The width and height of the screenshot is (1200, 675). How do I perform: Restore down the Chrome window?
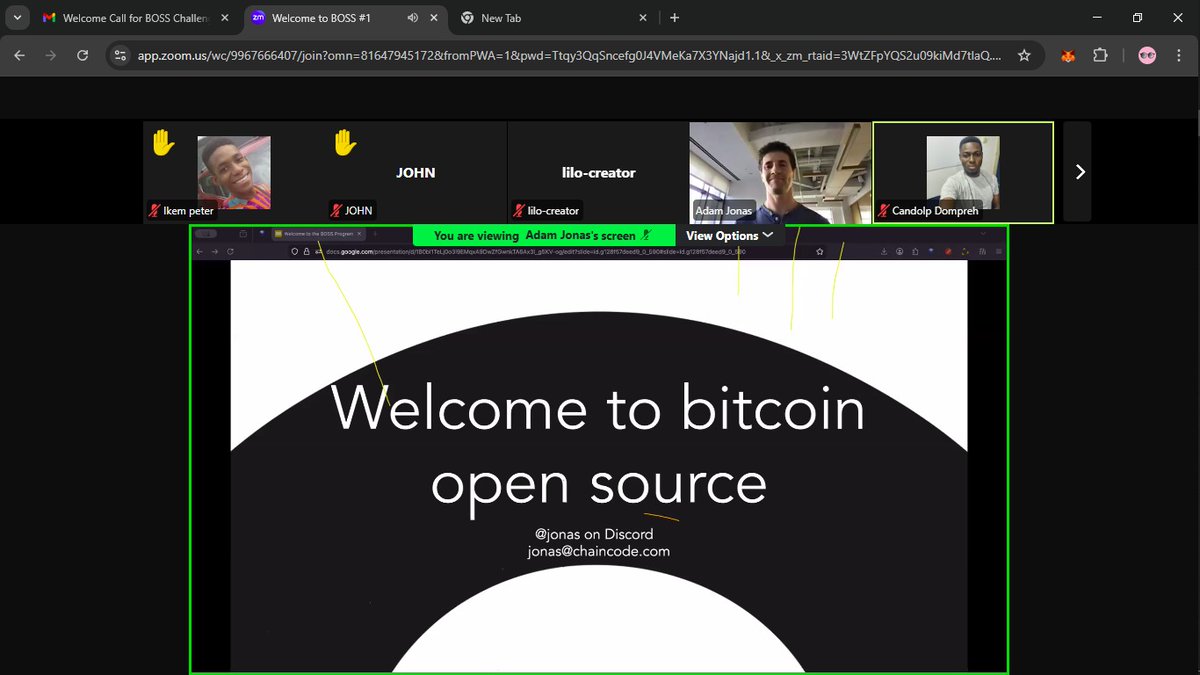(x=1137, y=18)
